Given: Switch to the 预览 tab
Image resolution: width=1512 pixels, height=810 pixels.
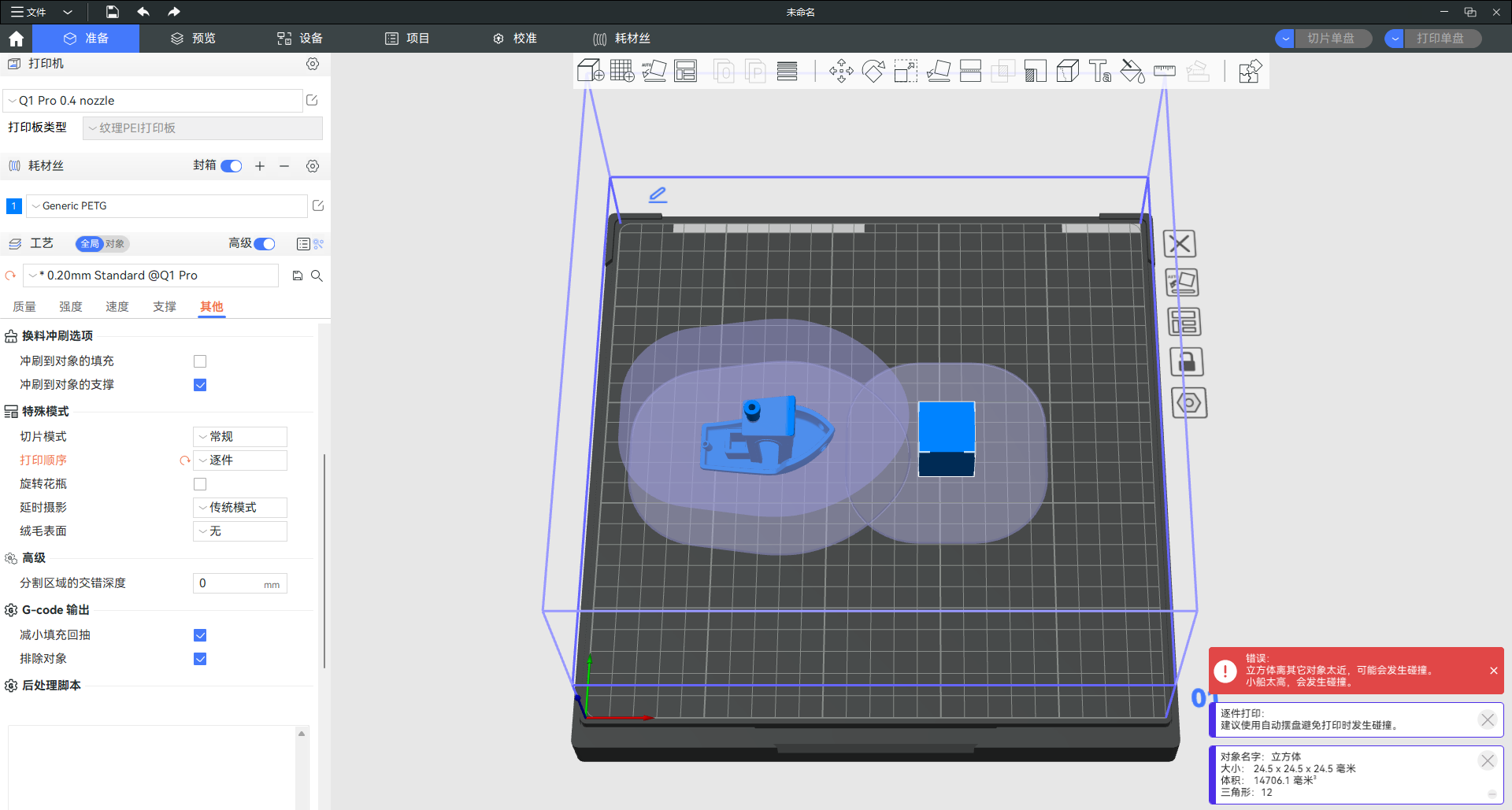Looking at the screenshot, I should tap(194, 39).
